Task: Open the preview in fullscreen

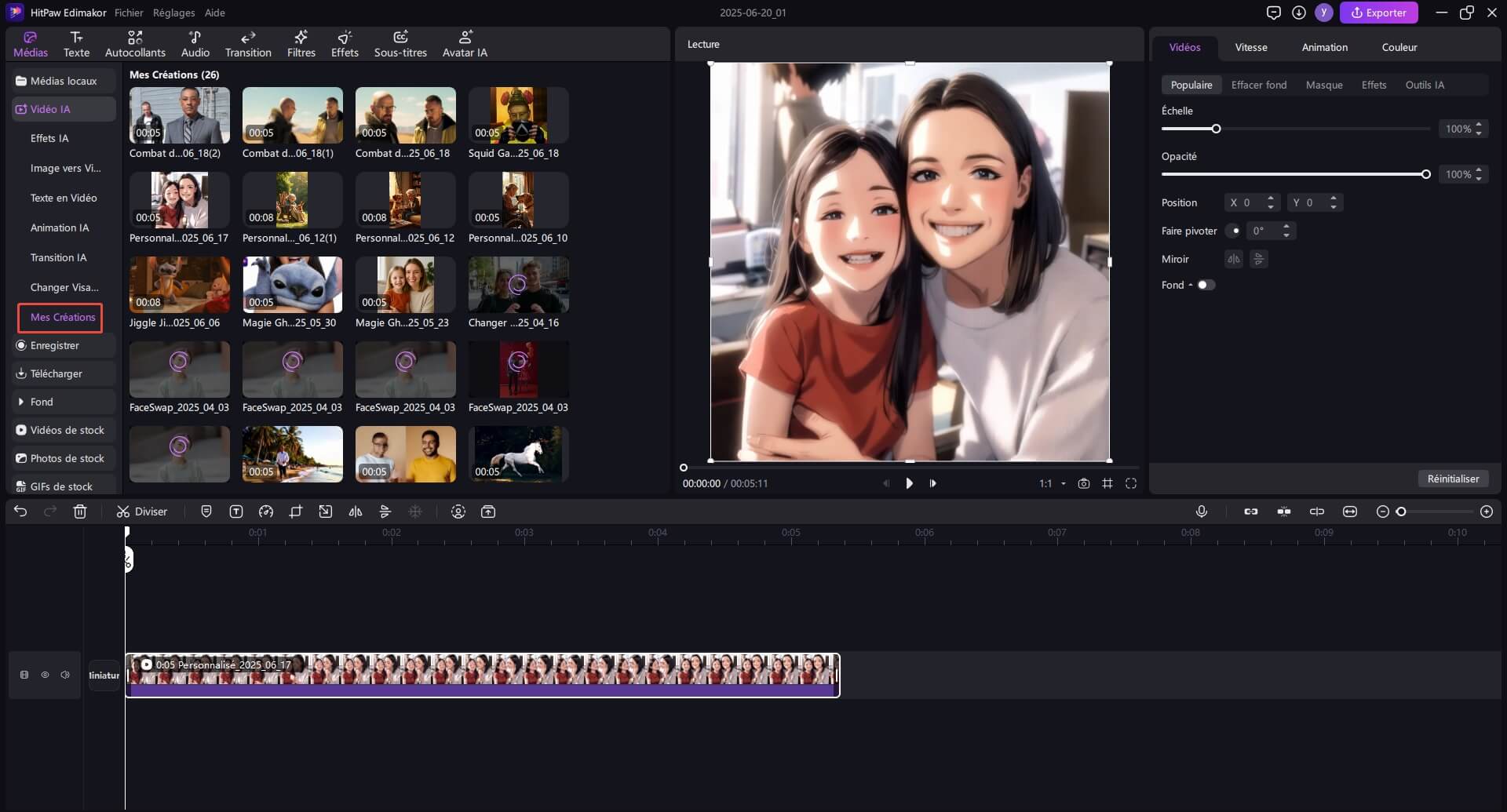Action: [1131, 483]
